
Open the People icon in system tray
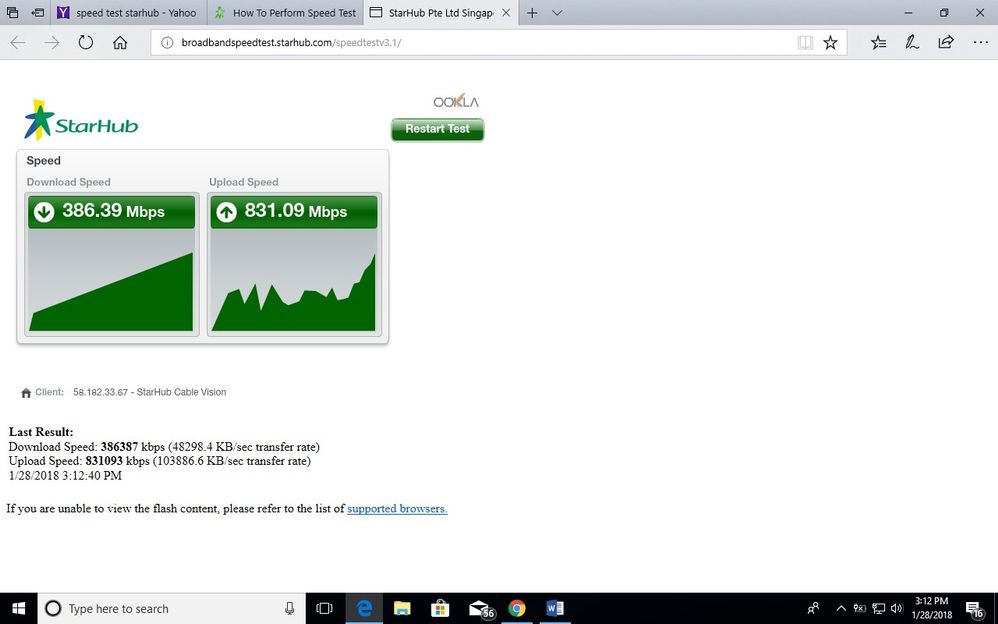point(813,609)
